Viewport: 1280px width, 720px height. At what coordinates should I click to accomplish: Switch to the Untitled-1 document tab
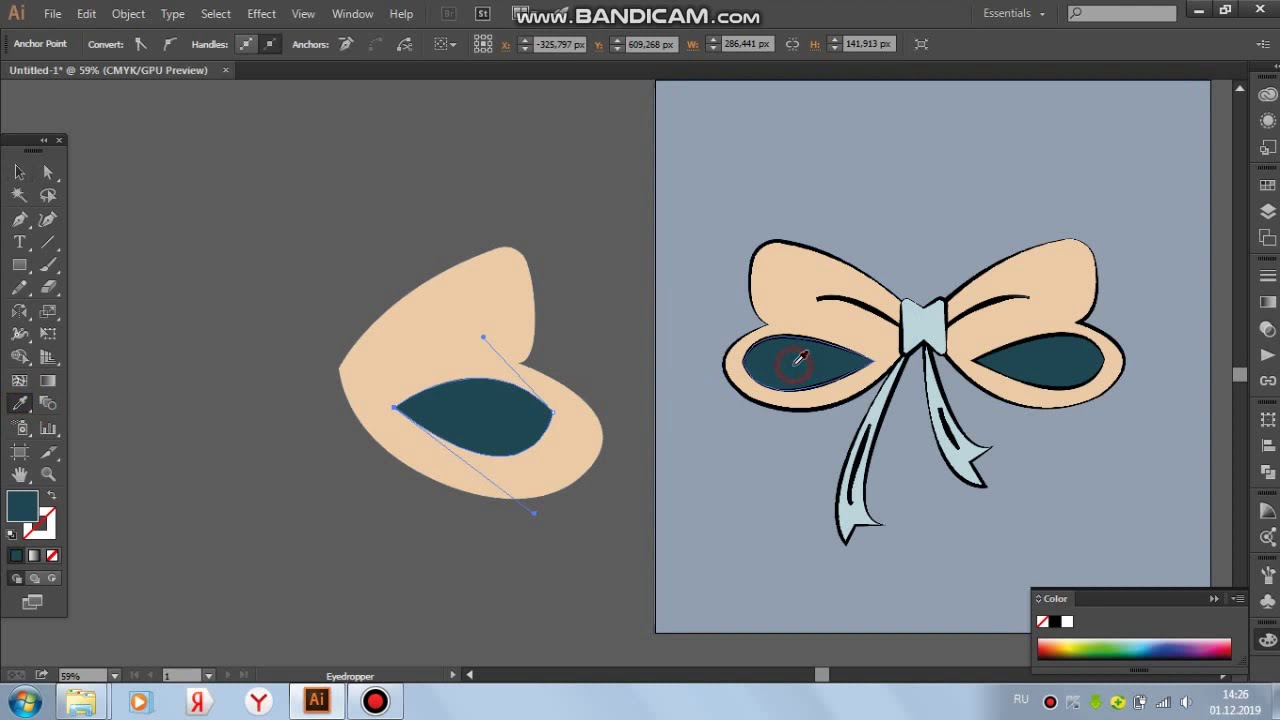pos(109,70)
